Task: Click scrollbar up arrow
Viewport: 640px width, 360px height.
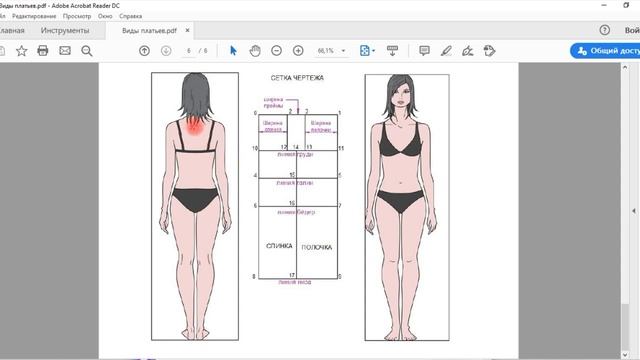Action: (625, 67)
